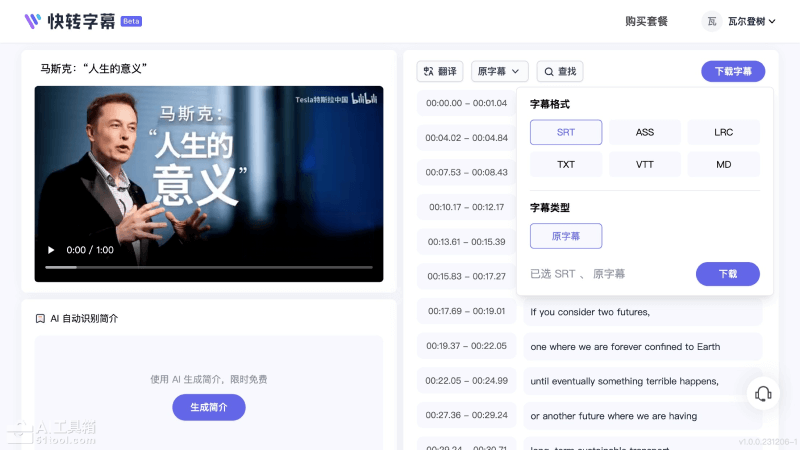Click the user avatar 瓦 icon

coord(711,21)
